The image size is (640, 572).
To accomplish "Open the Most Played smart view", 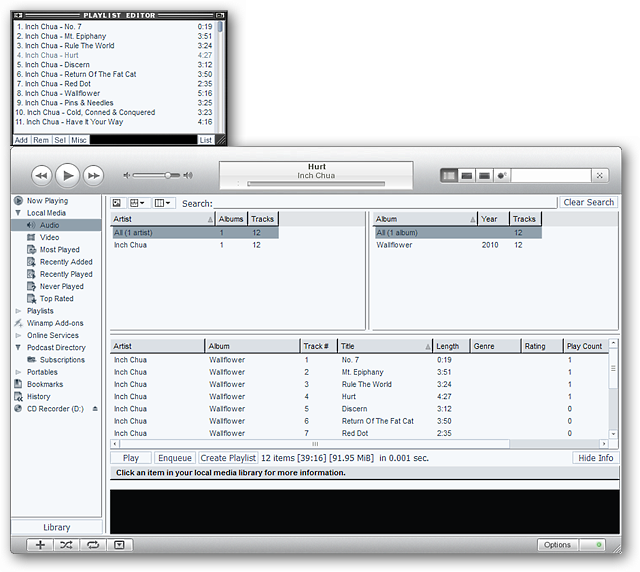I will [60, 249].
